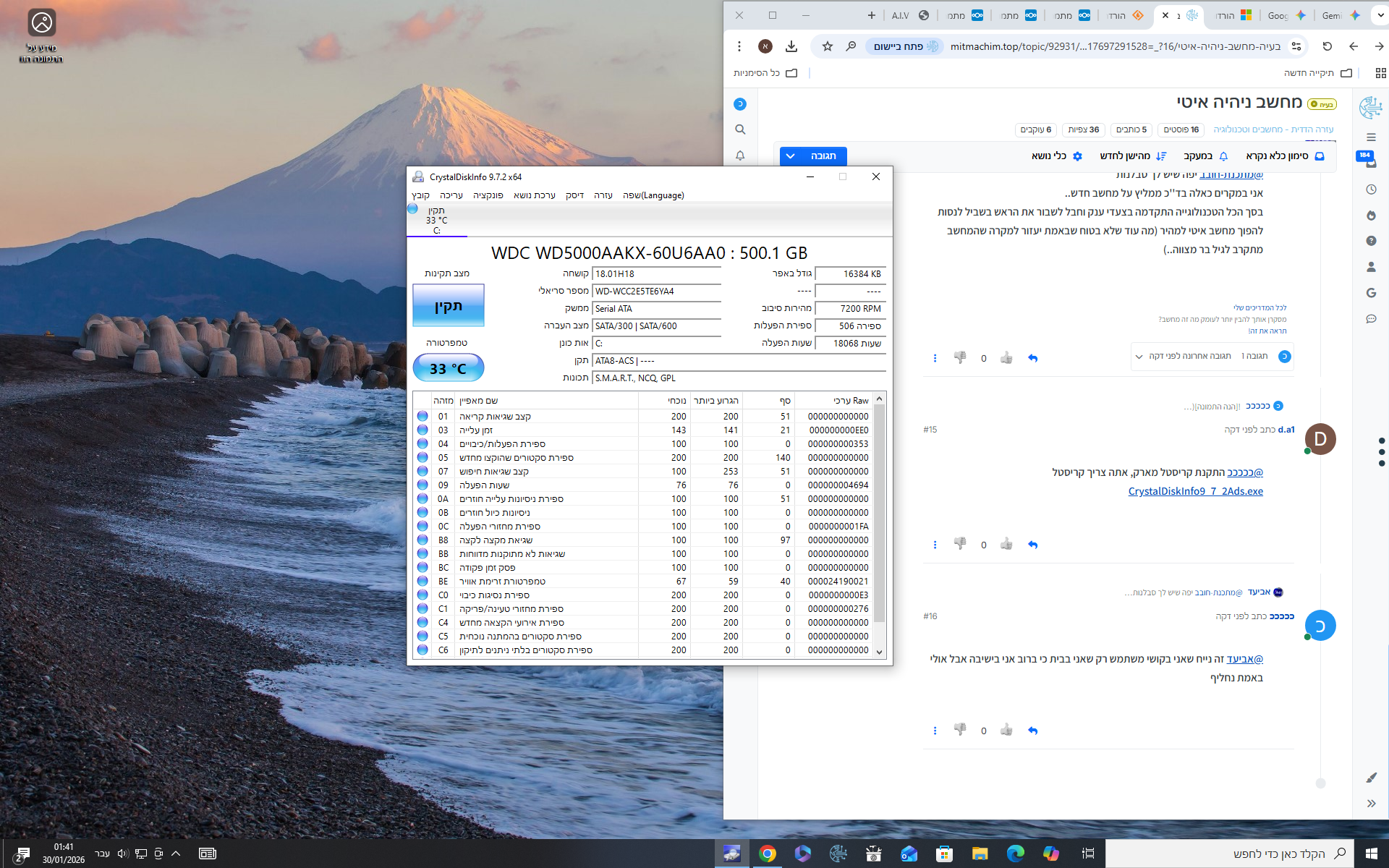Click the forum search magnifier icon
Screen dimensions: 1389x868
click(740, 129)
